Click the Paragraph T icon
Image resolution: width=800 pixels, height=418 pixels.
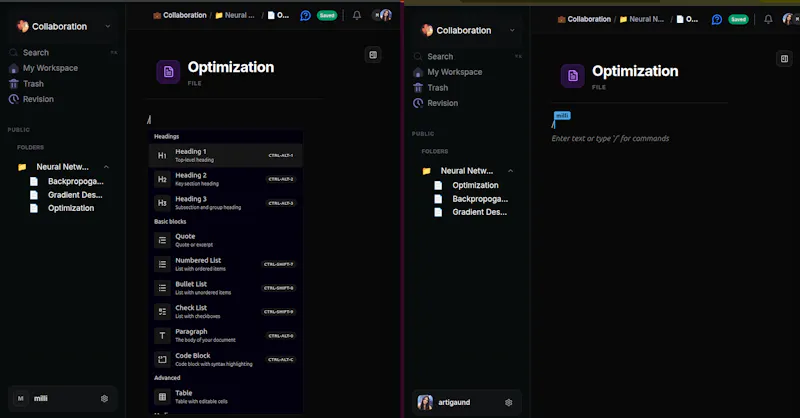point(162,335)
